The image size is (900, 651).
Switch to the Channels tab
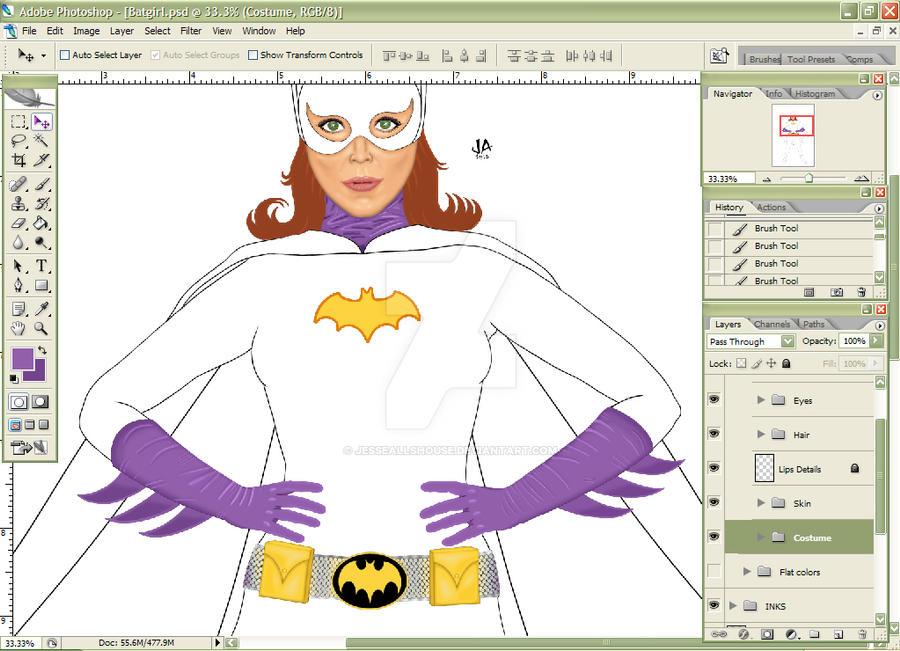coord(771,324)
